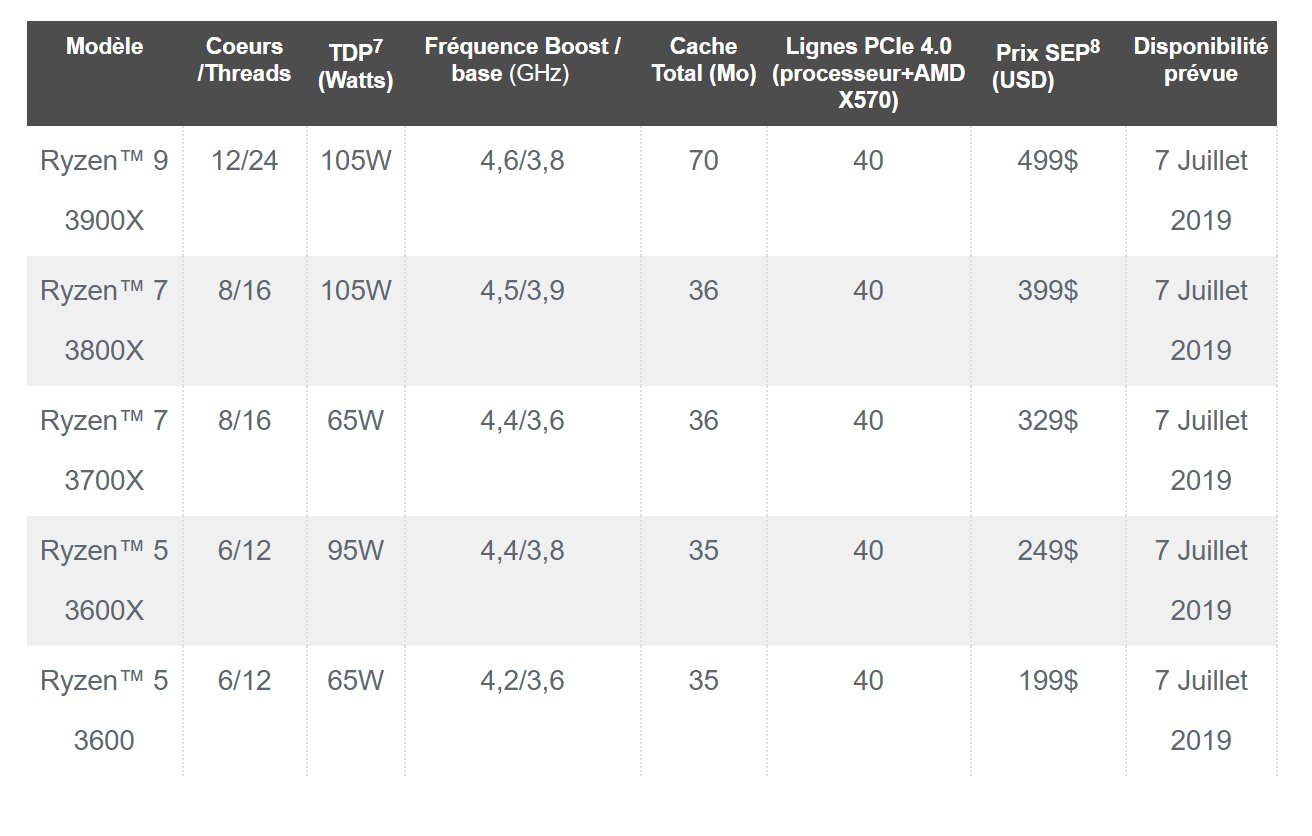
Task: Select the 199$ price cell
Action: (1046, 681)
